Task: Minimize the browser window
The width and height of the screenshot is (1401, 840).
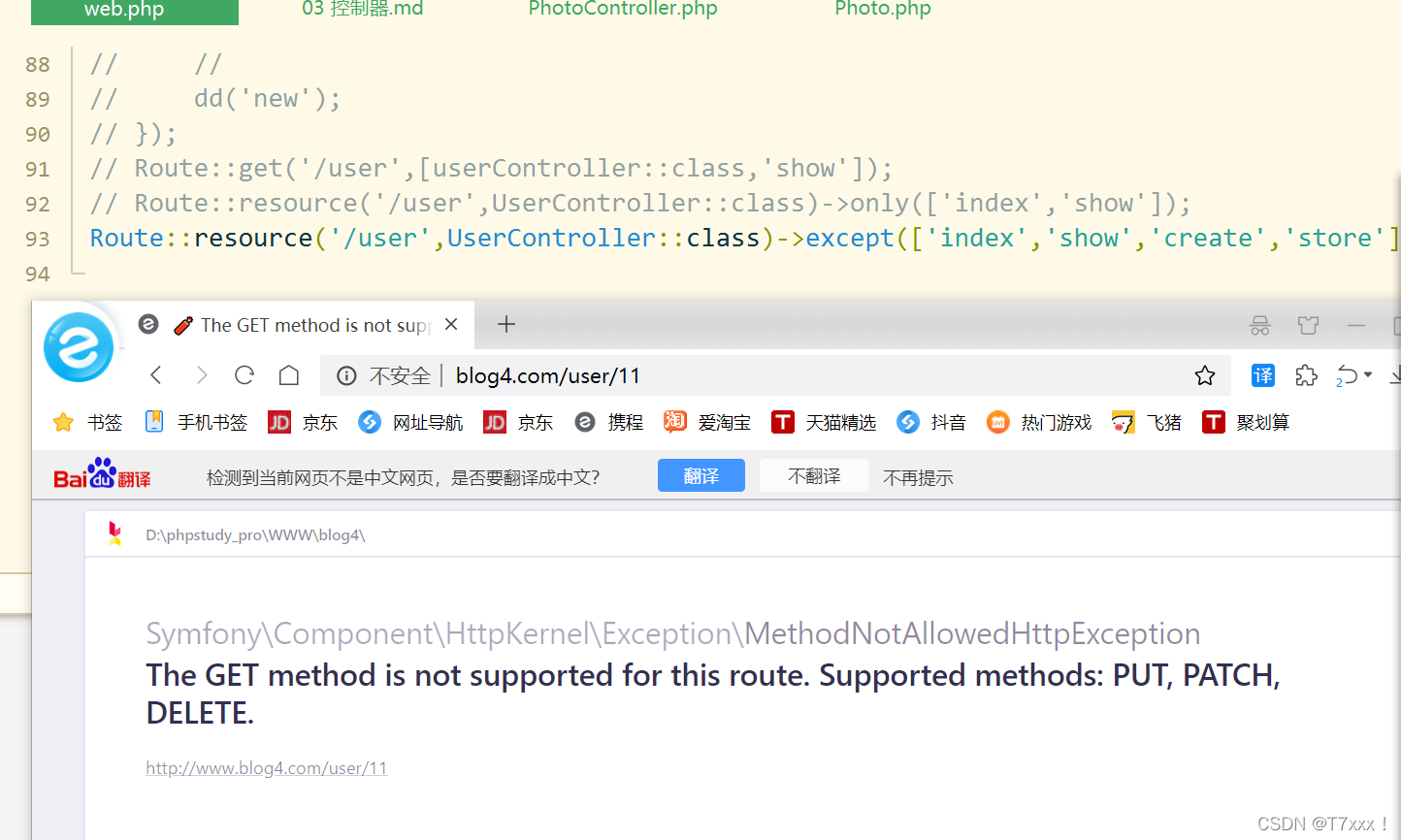Action: pos(1356,325)
